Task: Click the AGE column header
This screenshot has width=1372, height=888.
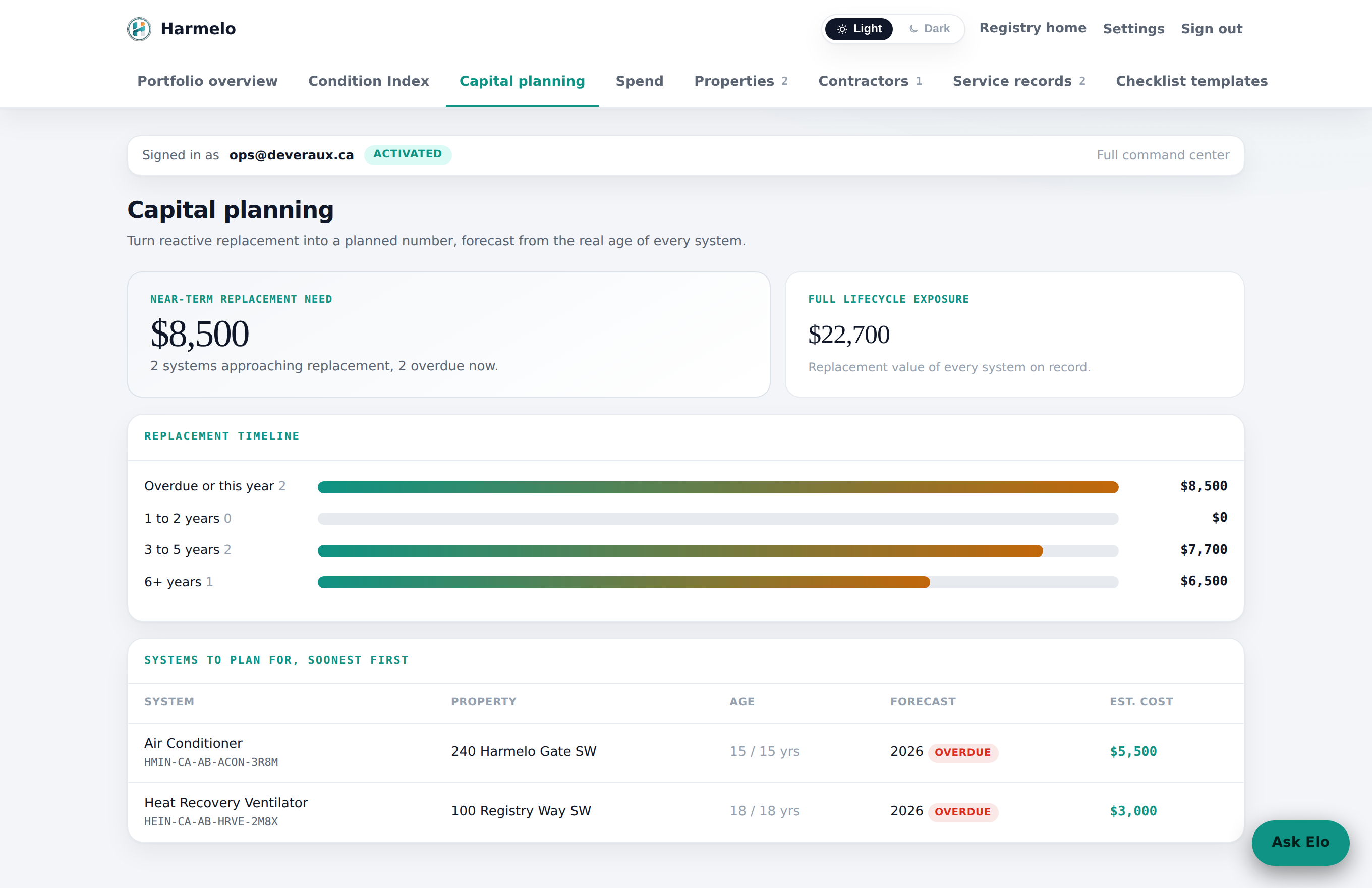Action: click(x=742, y=702)
